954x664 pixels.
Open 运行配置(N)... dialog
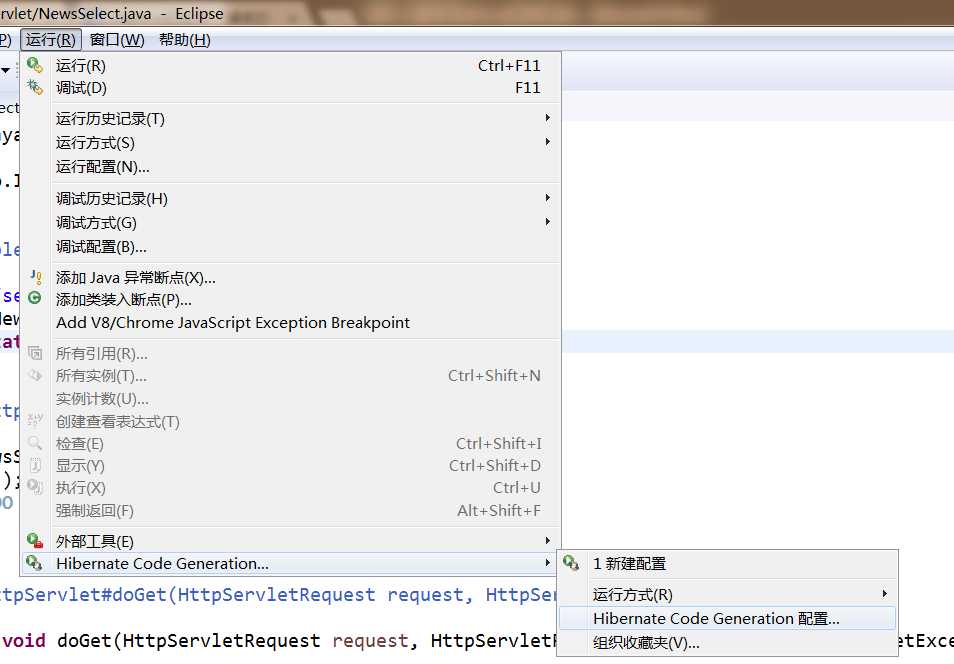291,167
